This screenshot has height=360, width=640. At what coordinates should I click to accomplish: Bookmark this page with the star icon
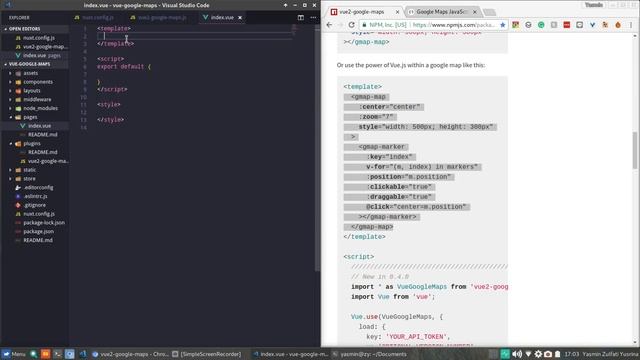(502, 25)
